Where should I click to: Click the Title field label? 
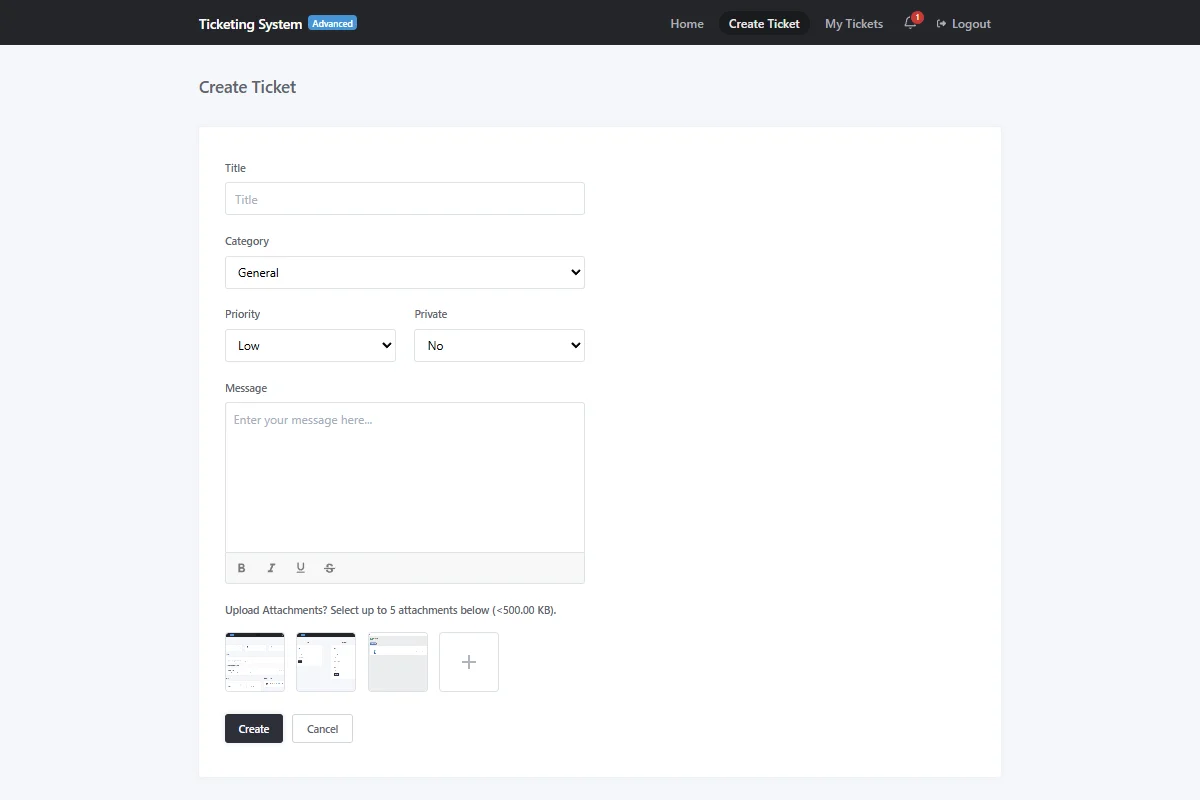pos(235,168)
